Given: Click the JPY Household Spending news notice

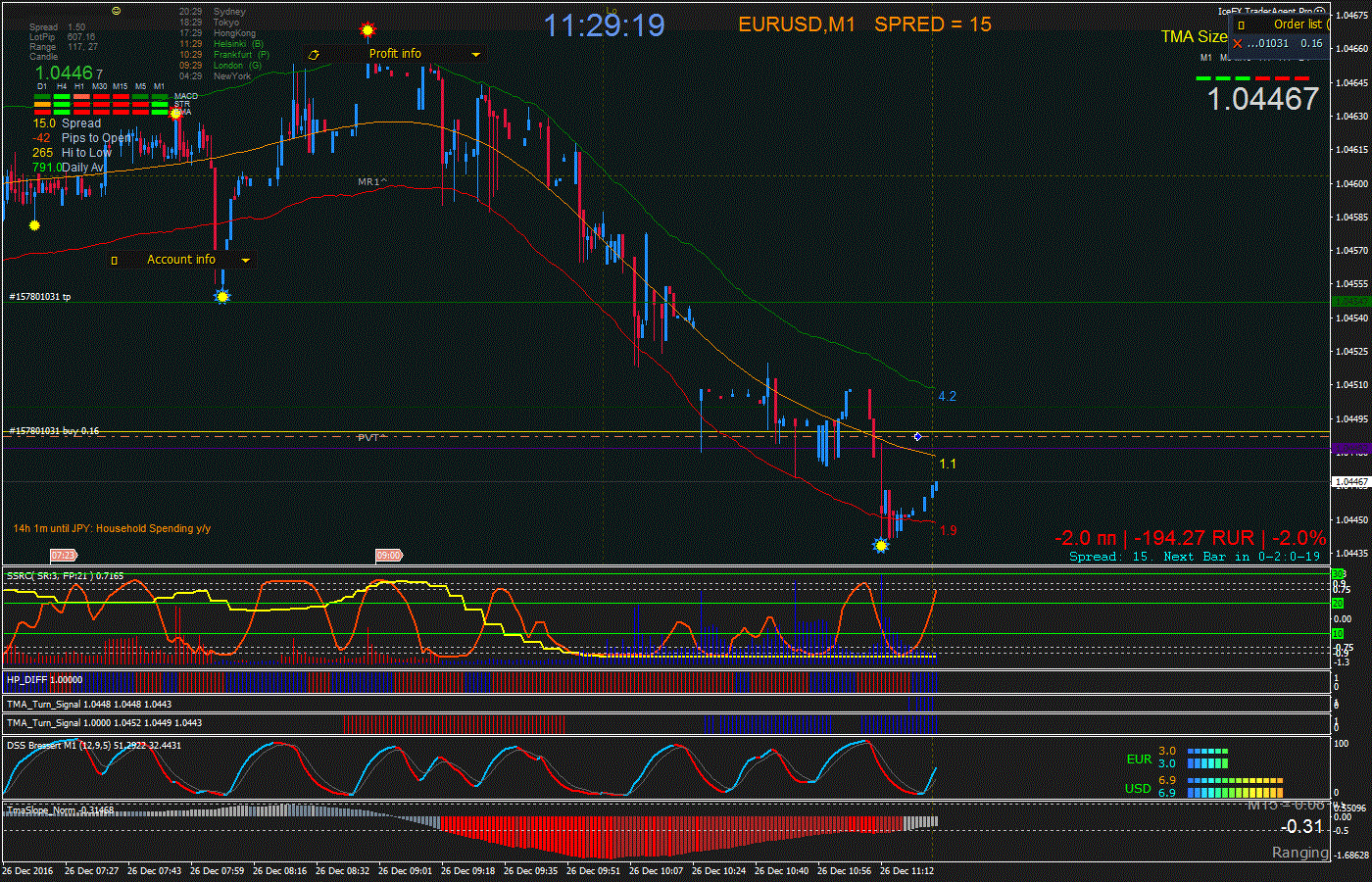Looking at the screenshot, I should (112, 528).
